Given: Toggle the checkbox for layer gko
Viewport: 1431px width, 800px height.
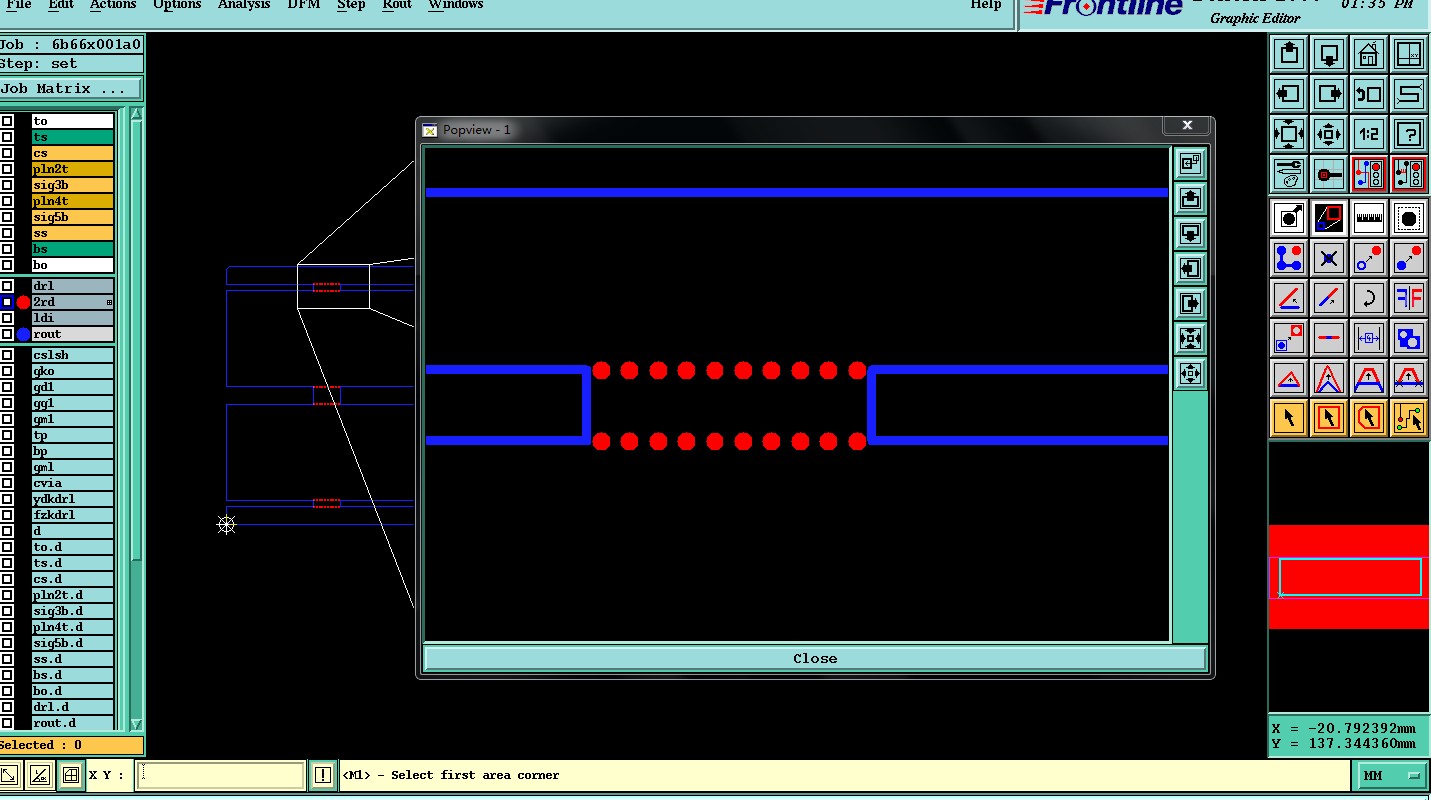Looking at the screenshot, I should 7,371.
